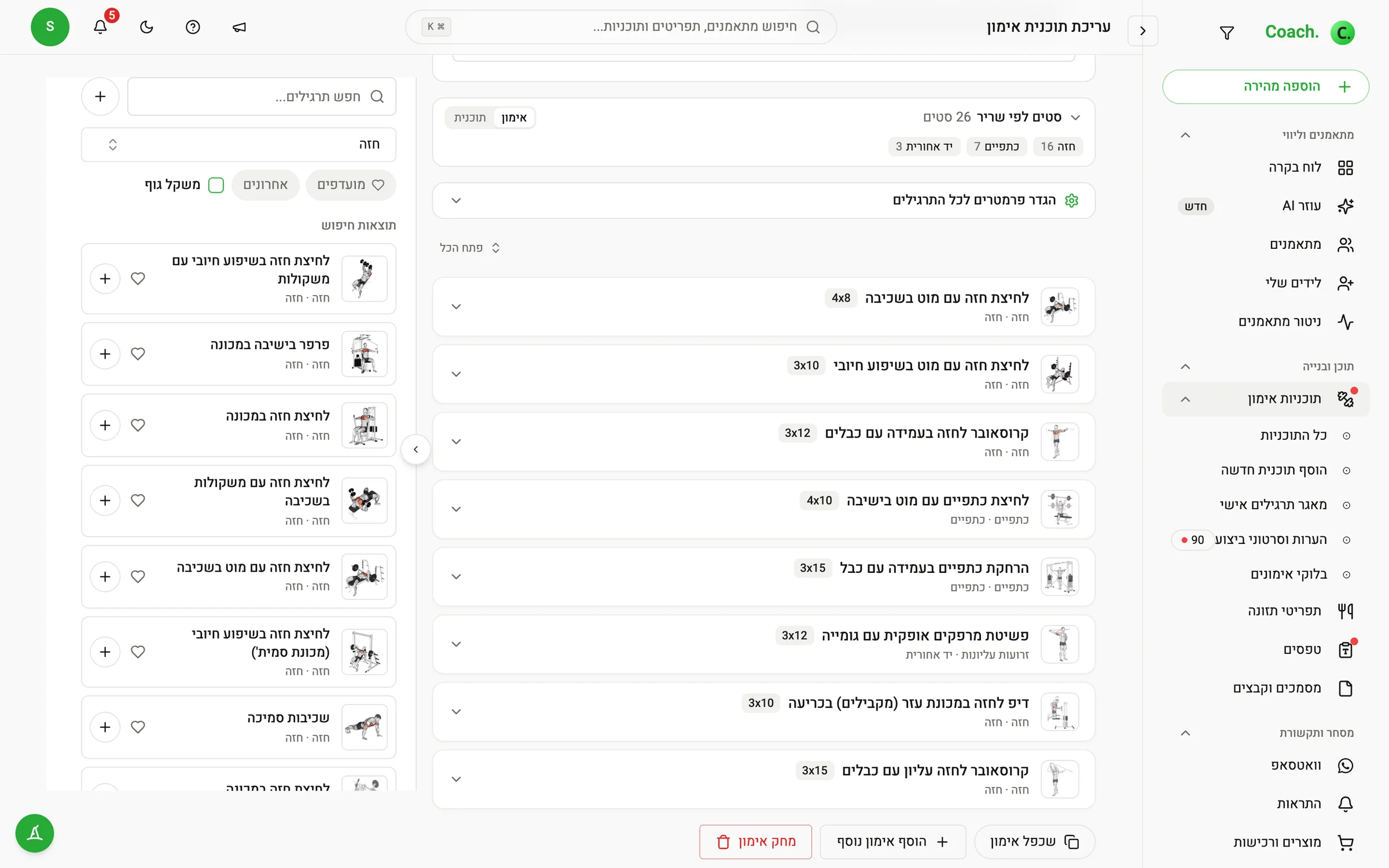Open וואטסאפ sidebar item
1389x868 pixels.
[x=1266, y=765]
